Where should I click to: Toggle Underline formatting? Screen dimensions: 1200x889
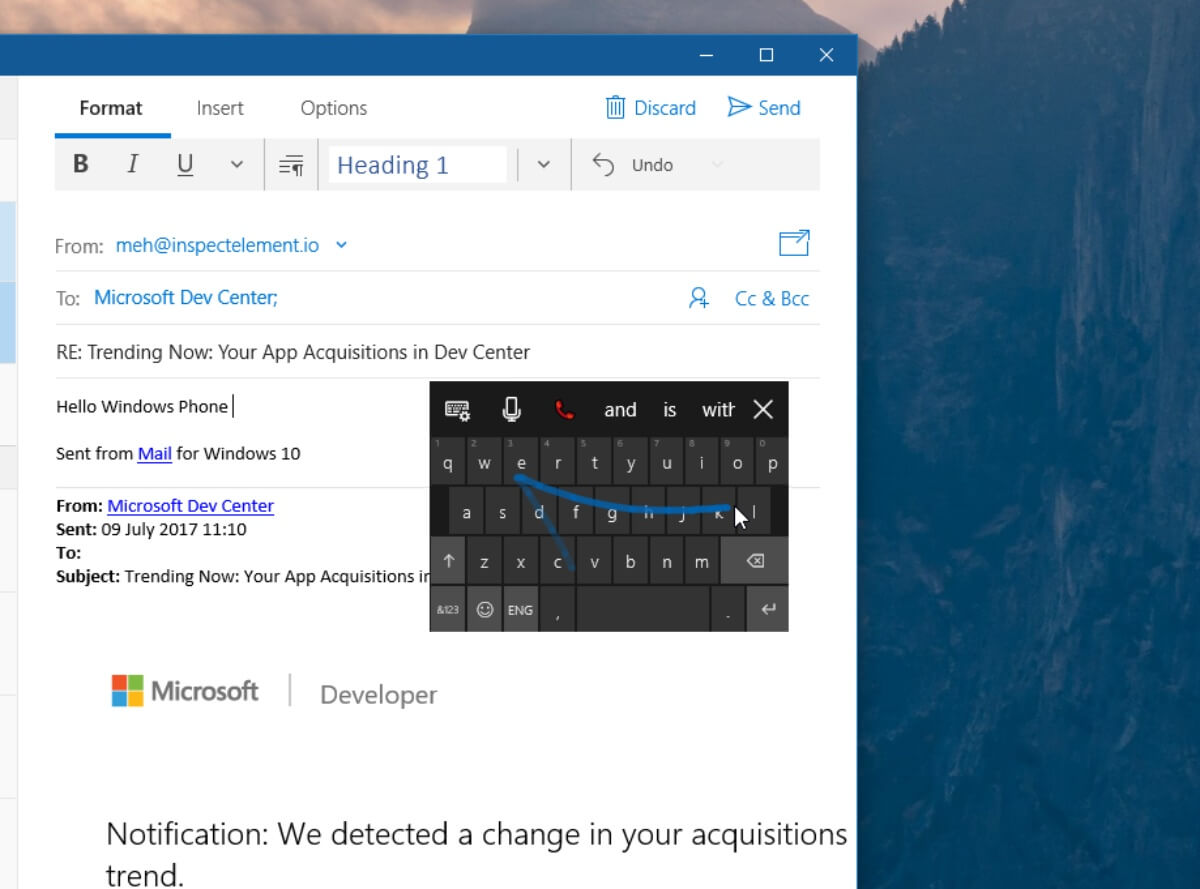(185, 165)
